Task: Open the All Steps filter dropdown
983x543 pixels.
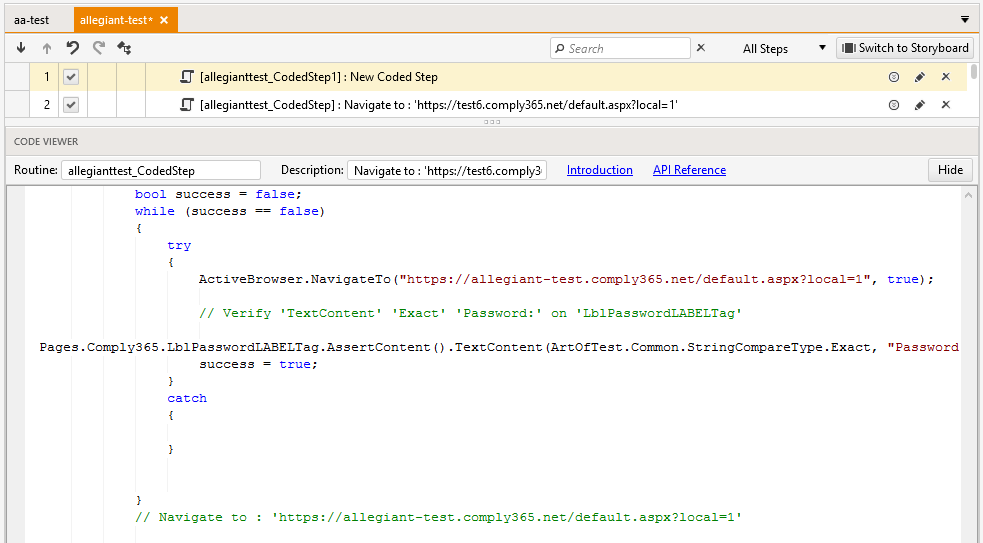Action: coord(784,48)
